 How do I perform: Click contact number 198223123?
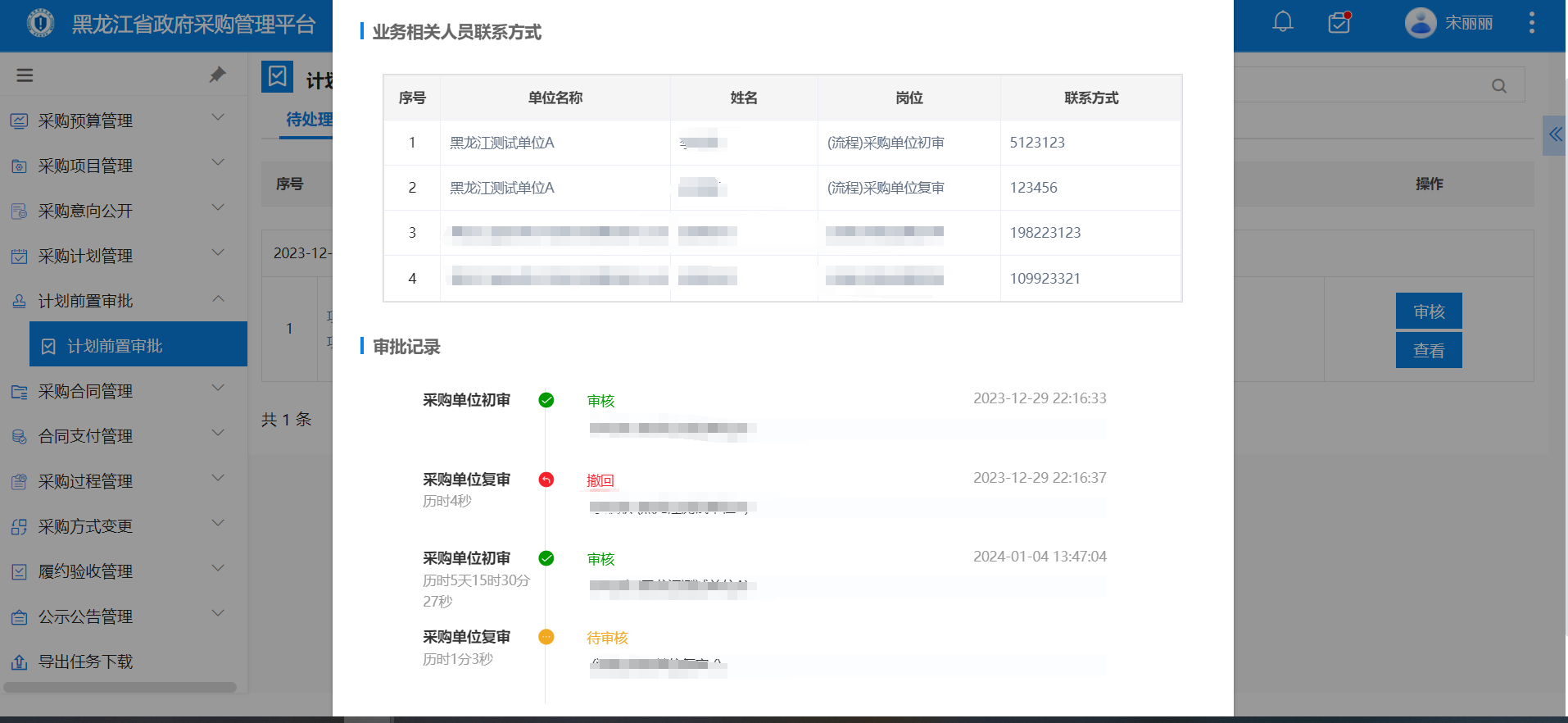click(1045, 233)
